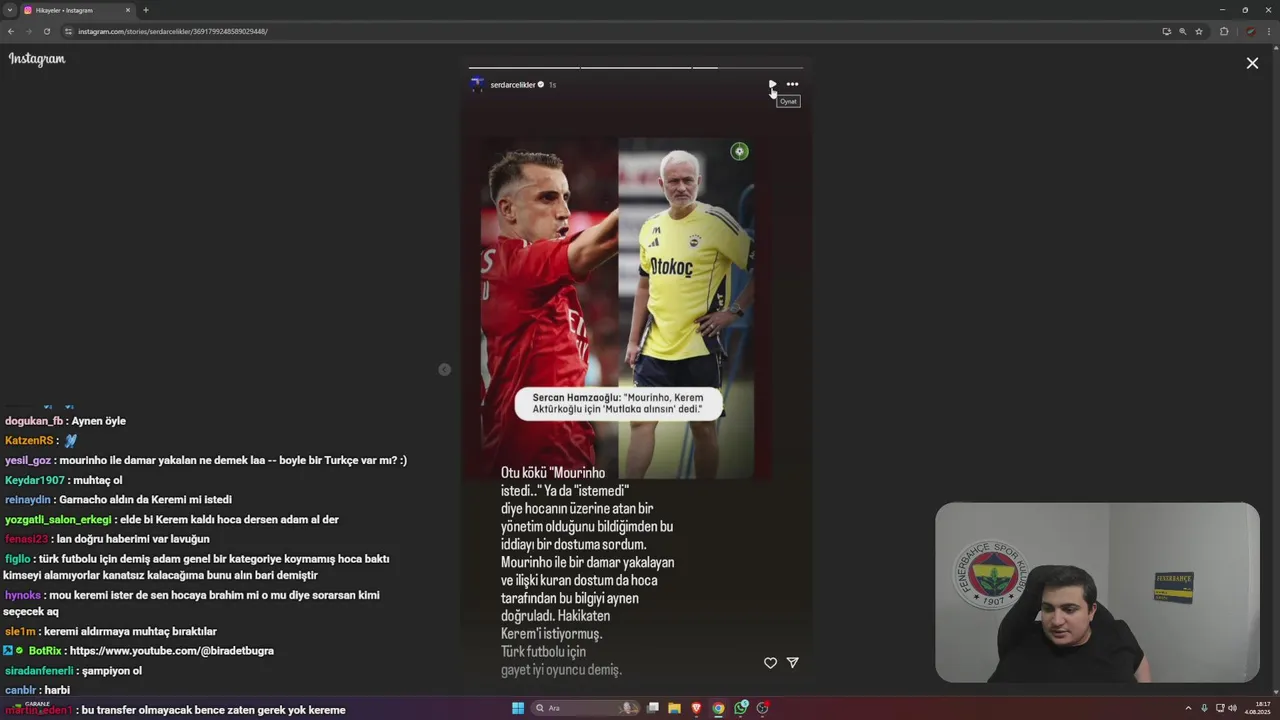Open the serdarcelikler profile avatar
The height and width of the screenshot is (720, 1280).
pyautogui.click(x=477, y=85)
